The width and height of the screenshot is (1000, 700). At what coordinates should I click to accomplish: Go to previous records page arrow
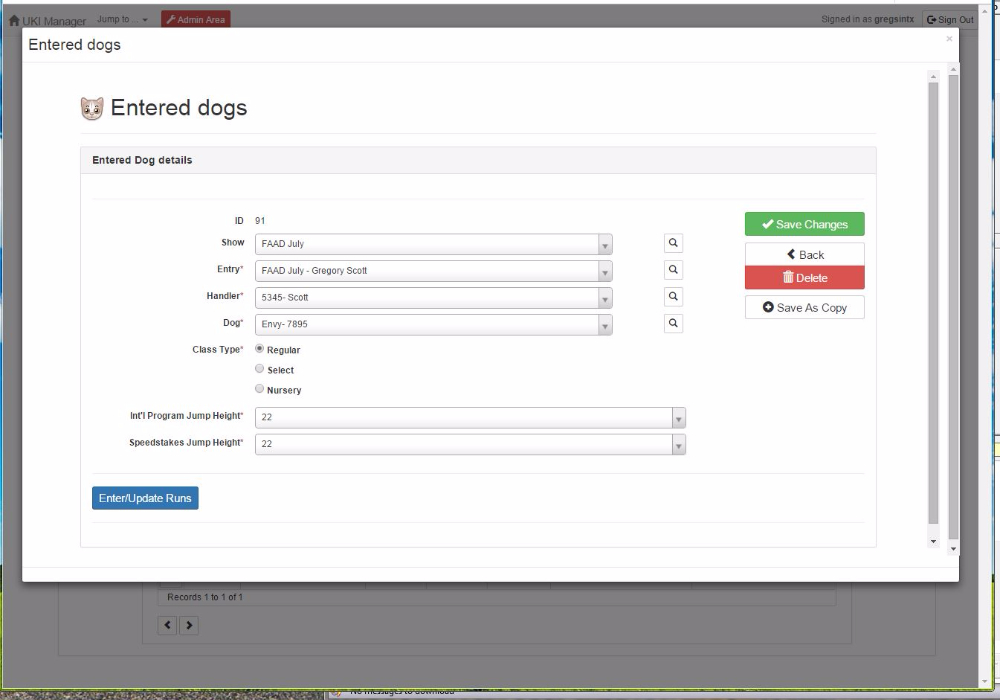point(167,625)
